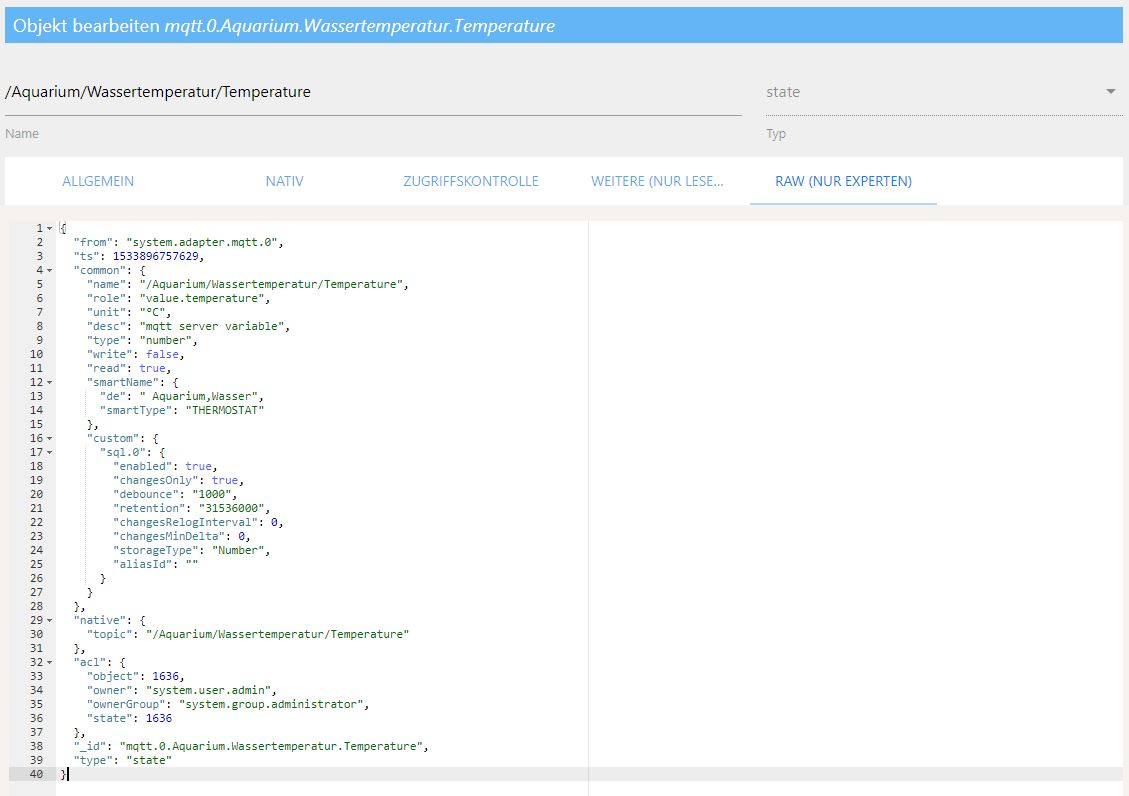Click the "smartType": "THERMOSTAT" line
The width and height of the screenshot is (1129, 796).
[x=181, y=410]
